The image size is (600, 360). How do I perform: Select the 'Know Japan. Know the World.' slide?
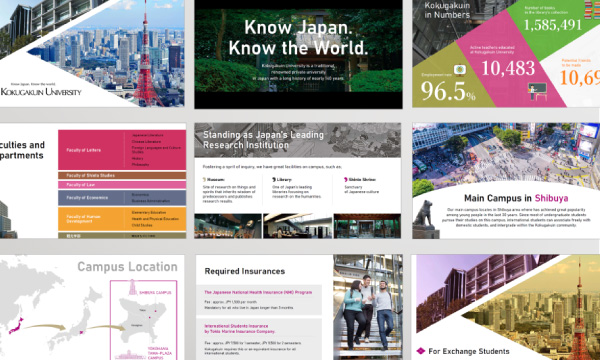pos(298,54)
